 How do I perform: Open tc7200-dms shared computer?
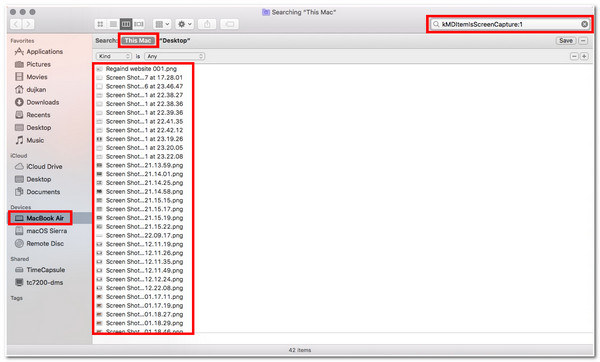click(x=39, y=282)
